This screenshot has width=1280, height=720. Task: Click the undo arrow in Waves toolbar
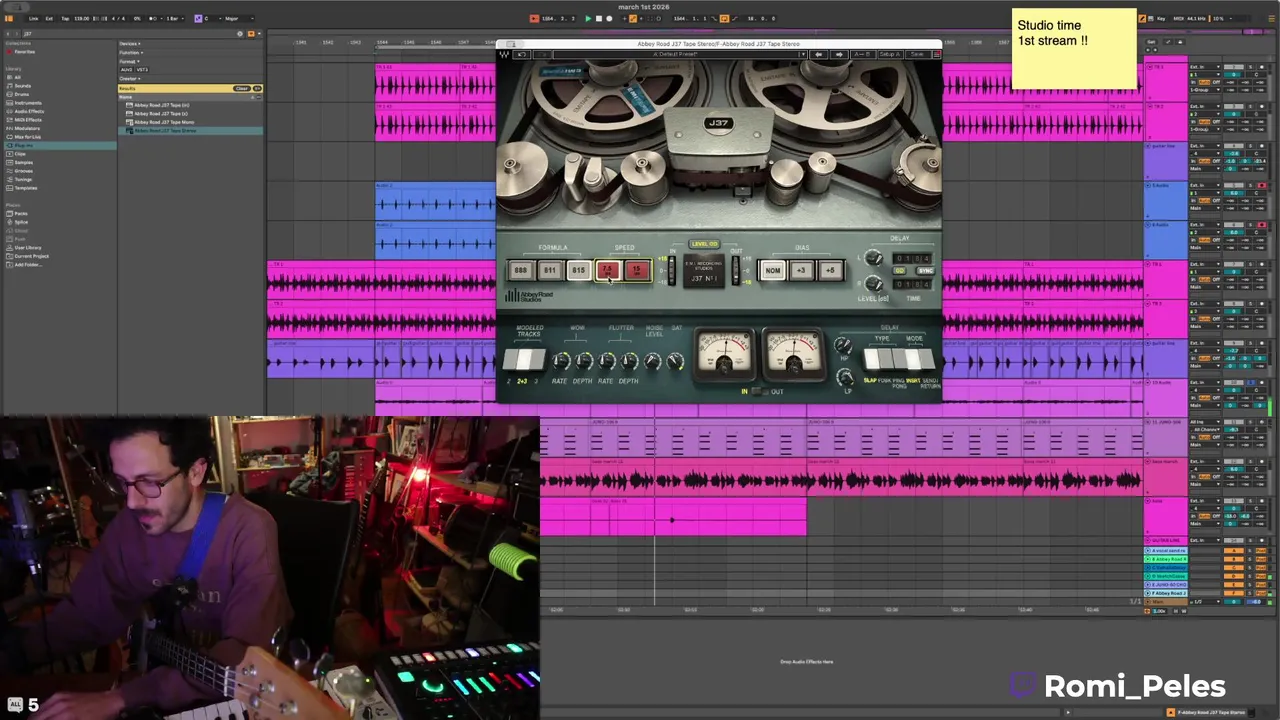pos(521,54)
